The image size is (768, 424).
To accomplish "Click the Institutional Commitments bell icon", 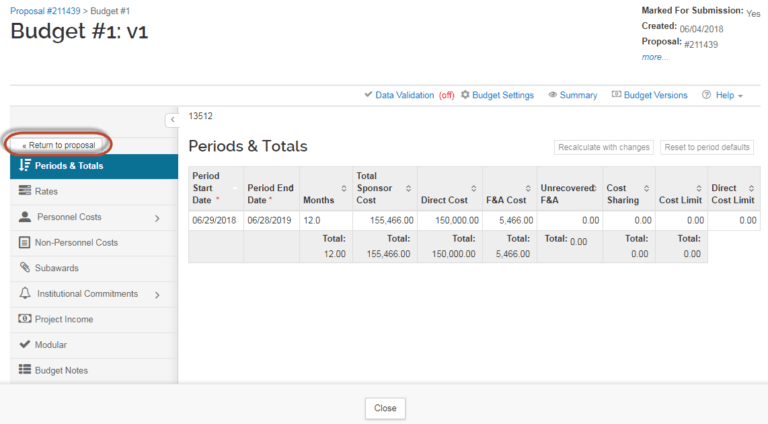I will [26, 294].
